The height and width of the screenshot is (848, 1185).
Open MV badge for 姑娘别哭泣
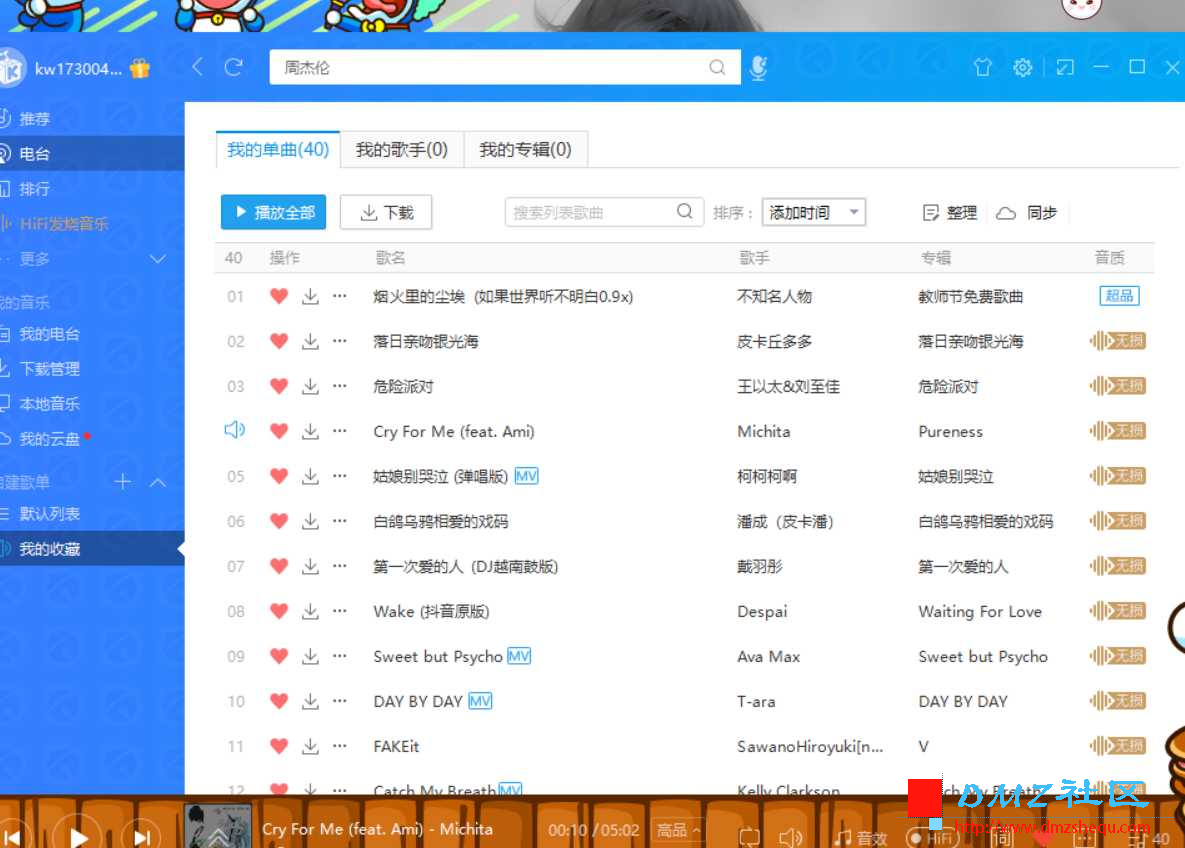pos(526,476)
